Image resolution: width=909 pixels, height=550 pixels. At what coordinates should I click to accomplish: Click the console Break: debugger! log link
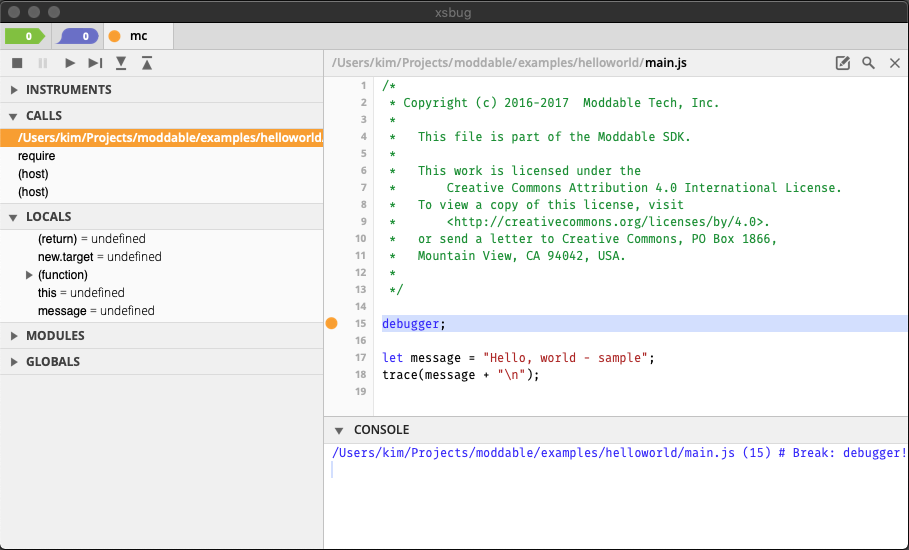(x=619, y=453)
